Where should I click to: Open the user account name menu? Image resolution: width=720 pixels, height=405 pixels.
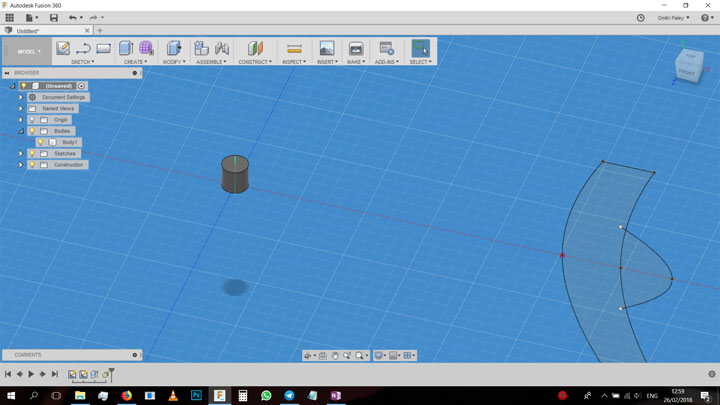tap(673, 18)
